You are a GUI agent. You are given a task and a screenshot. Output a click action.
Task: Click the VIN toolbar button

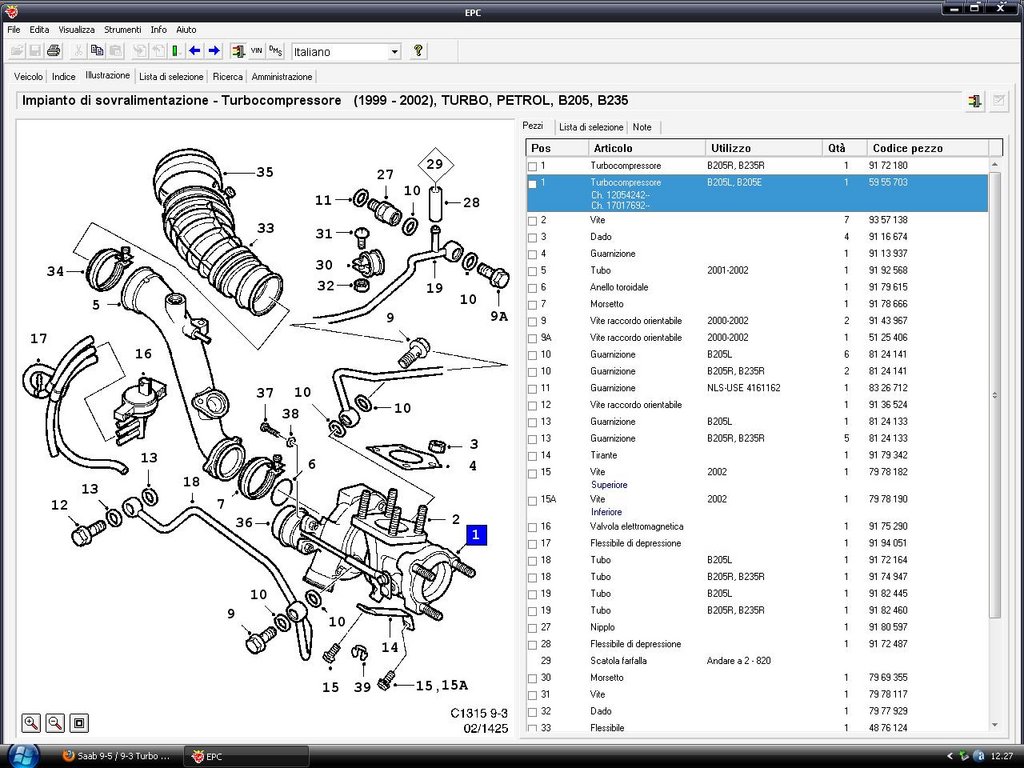(257, 51)
